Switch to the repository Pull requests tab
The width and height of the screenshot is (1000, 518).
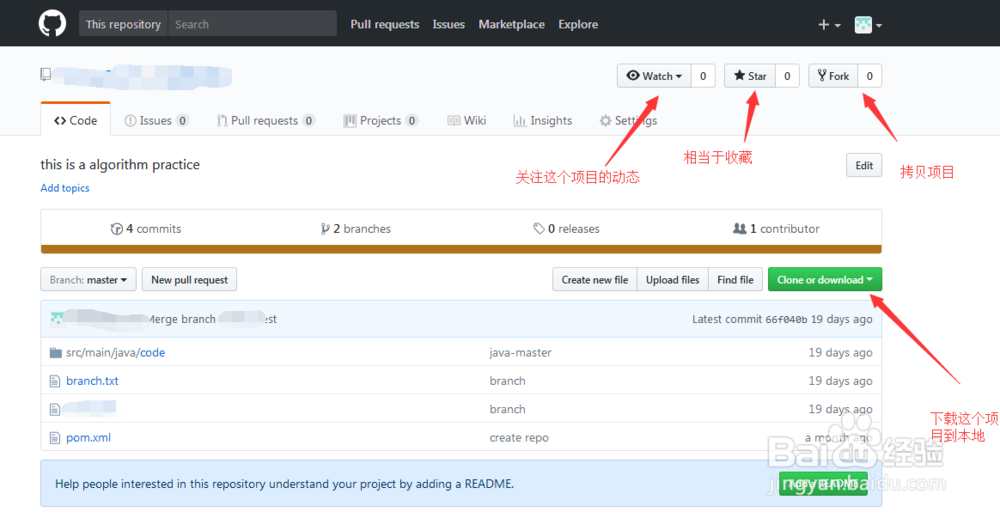click(x=266, y=121)
